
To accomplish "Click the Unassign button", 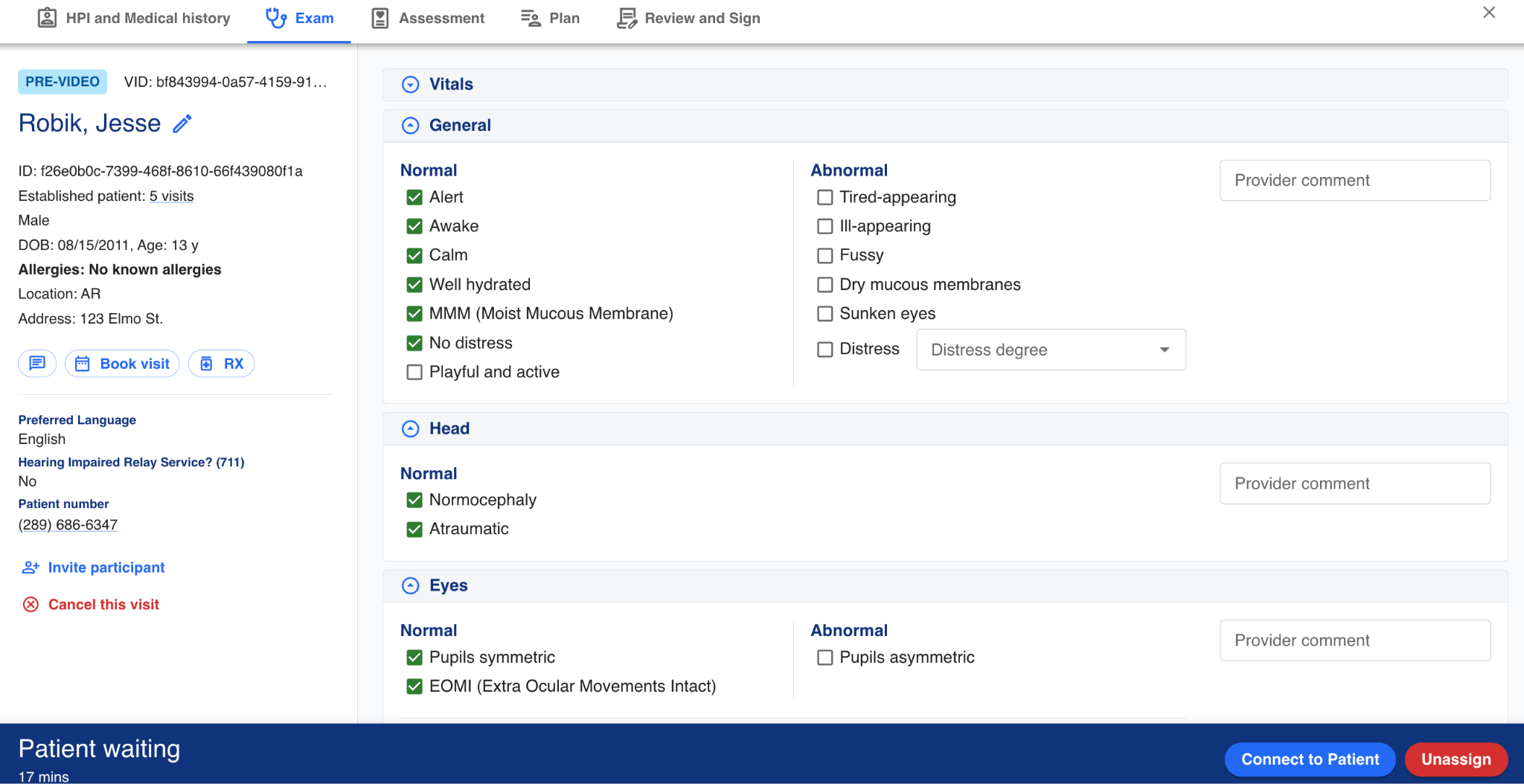I will 1456,759.
